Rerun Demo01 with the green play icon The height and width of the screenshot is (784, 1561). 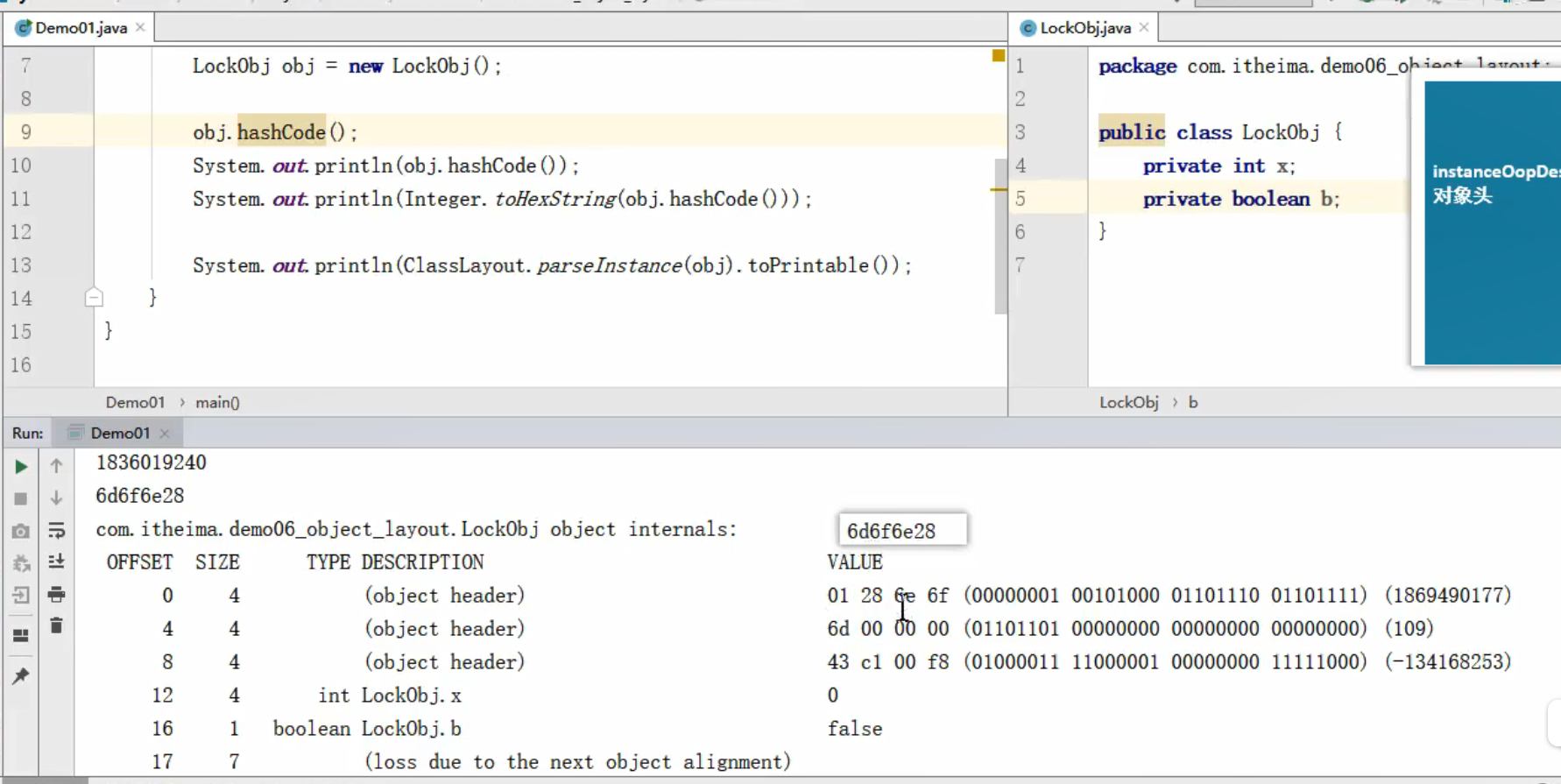click(x=21, y=467)
